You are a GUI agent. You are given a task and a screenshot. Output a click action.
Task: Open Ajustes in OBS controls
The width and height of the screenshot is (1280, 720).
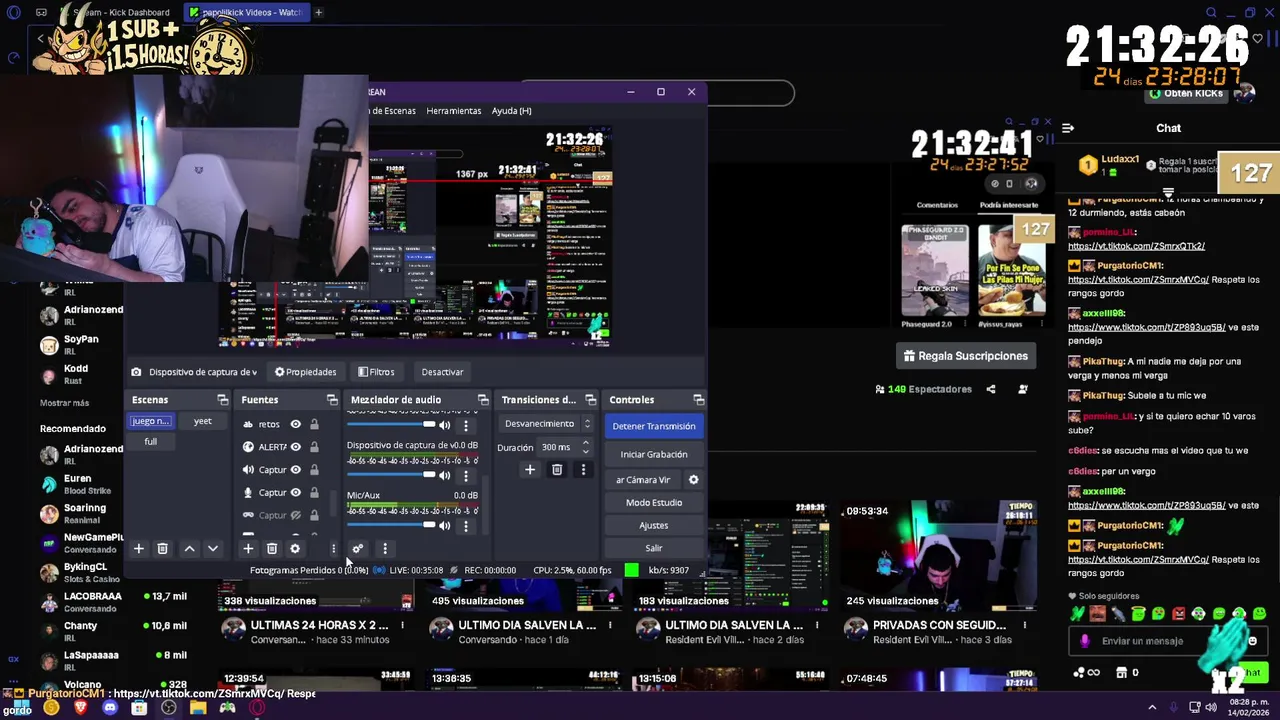click(653, 525)
